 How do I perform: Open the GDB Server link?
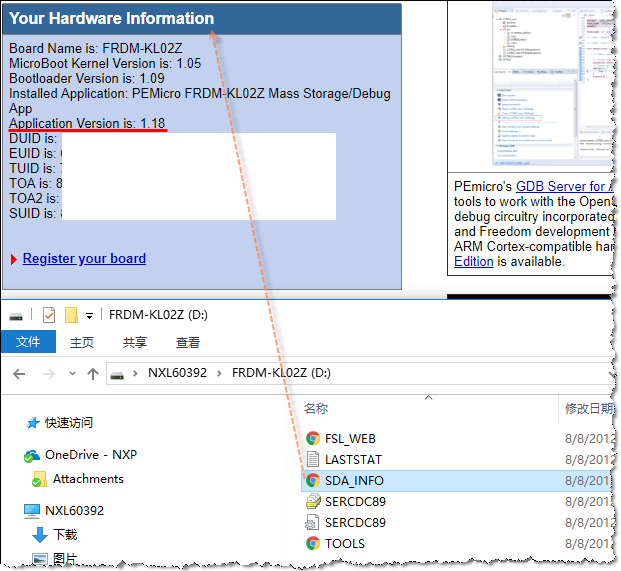click(564, 186)
